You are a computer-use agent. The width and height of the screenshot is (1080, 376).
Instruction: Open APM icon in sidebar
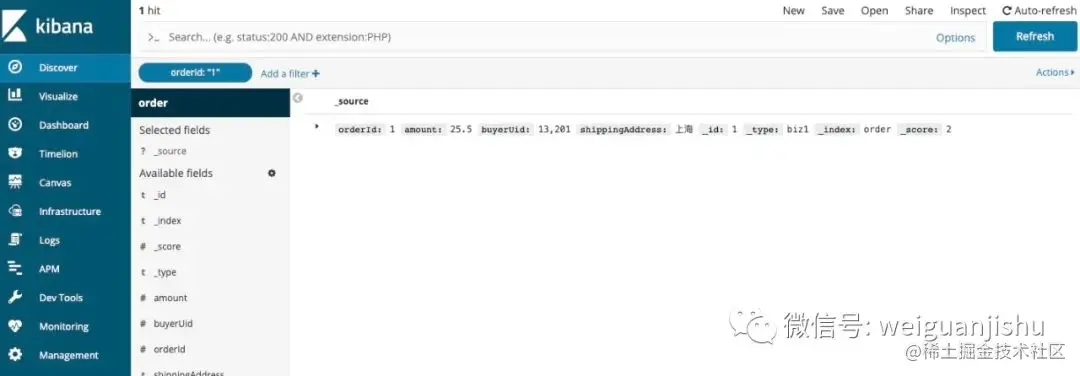tap(15, 269)
